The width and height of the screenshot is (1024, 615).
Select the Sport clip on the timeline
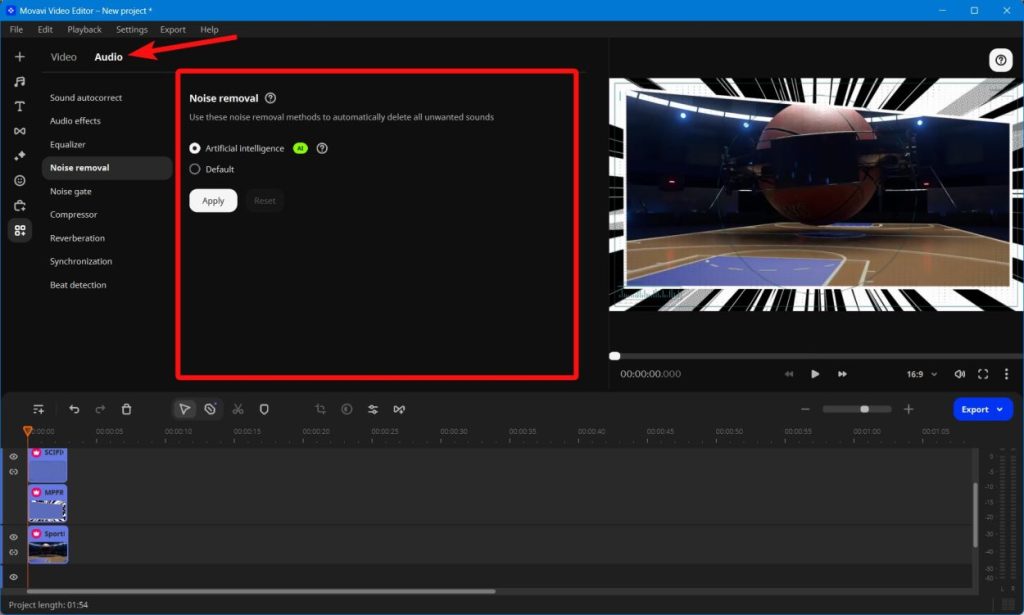click(48, 544)
